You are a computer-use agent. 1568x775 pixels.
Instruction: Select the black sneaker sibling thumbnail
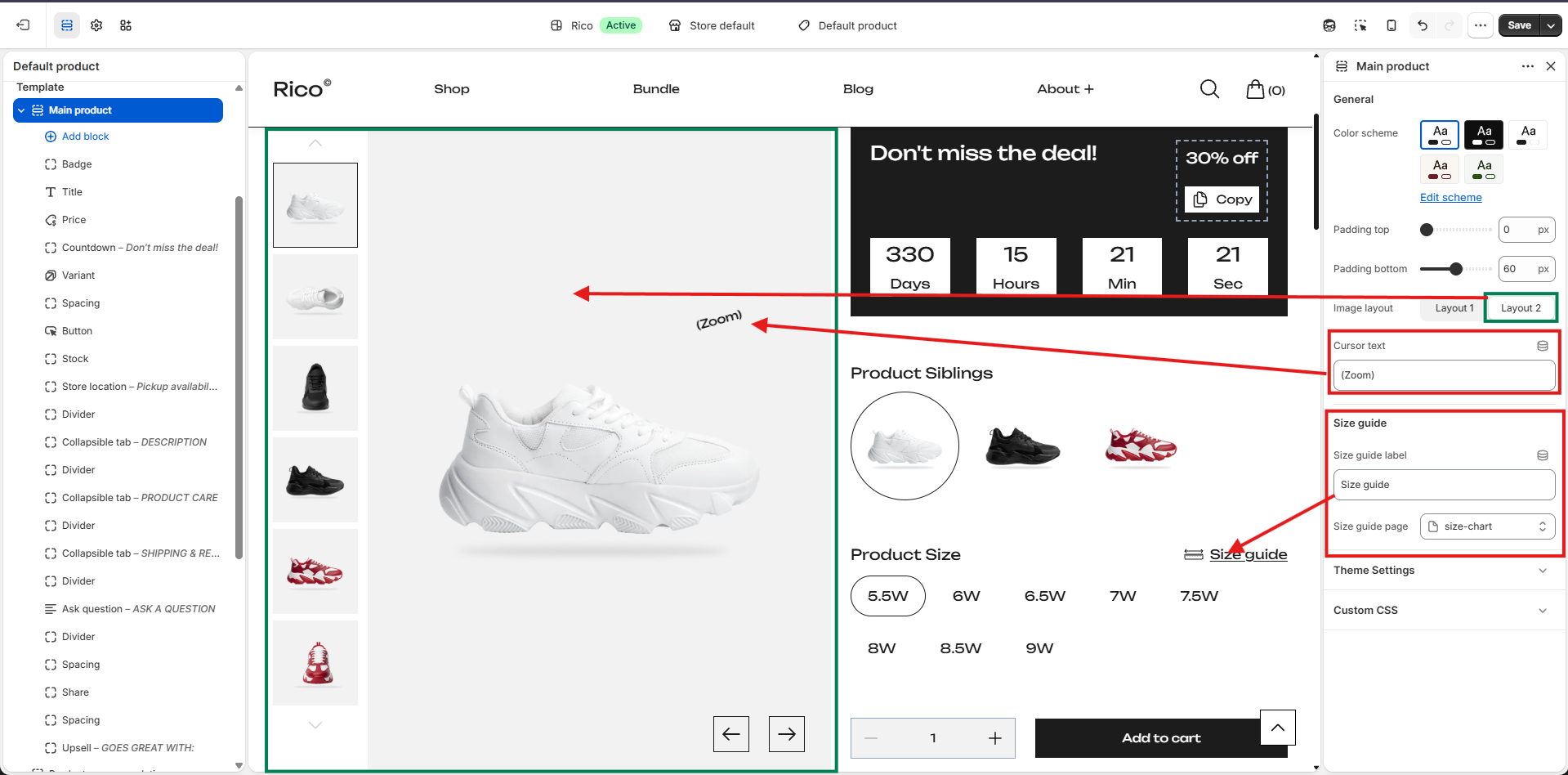pyautogui.click(x=1023, y=446)
